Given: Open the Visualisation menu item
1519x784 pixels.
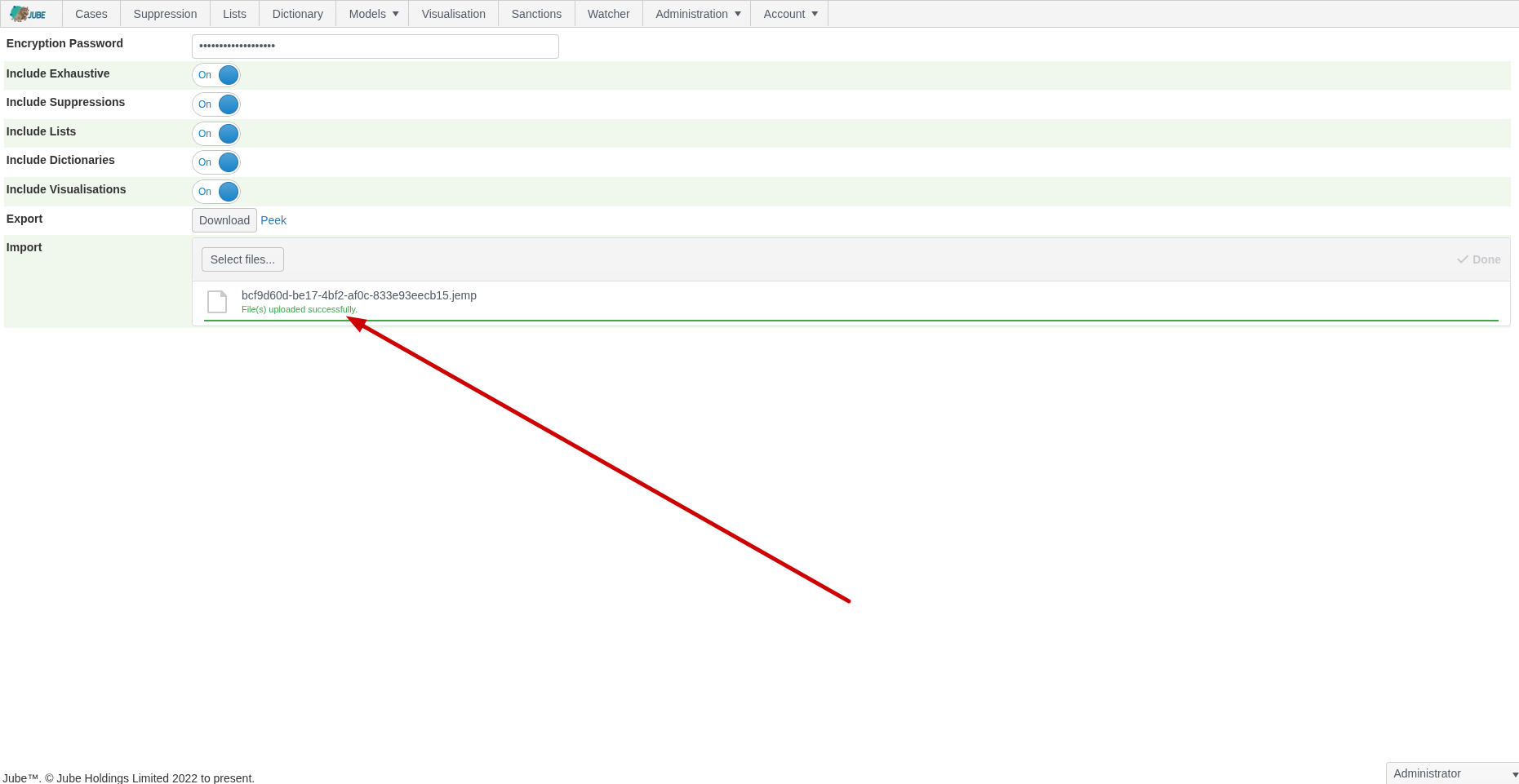Looking at the screenshot, I should click(x=454, y=14).
